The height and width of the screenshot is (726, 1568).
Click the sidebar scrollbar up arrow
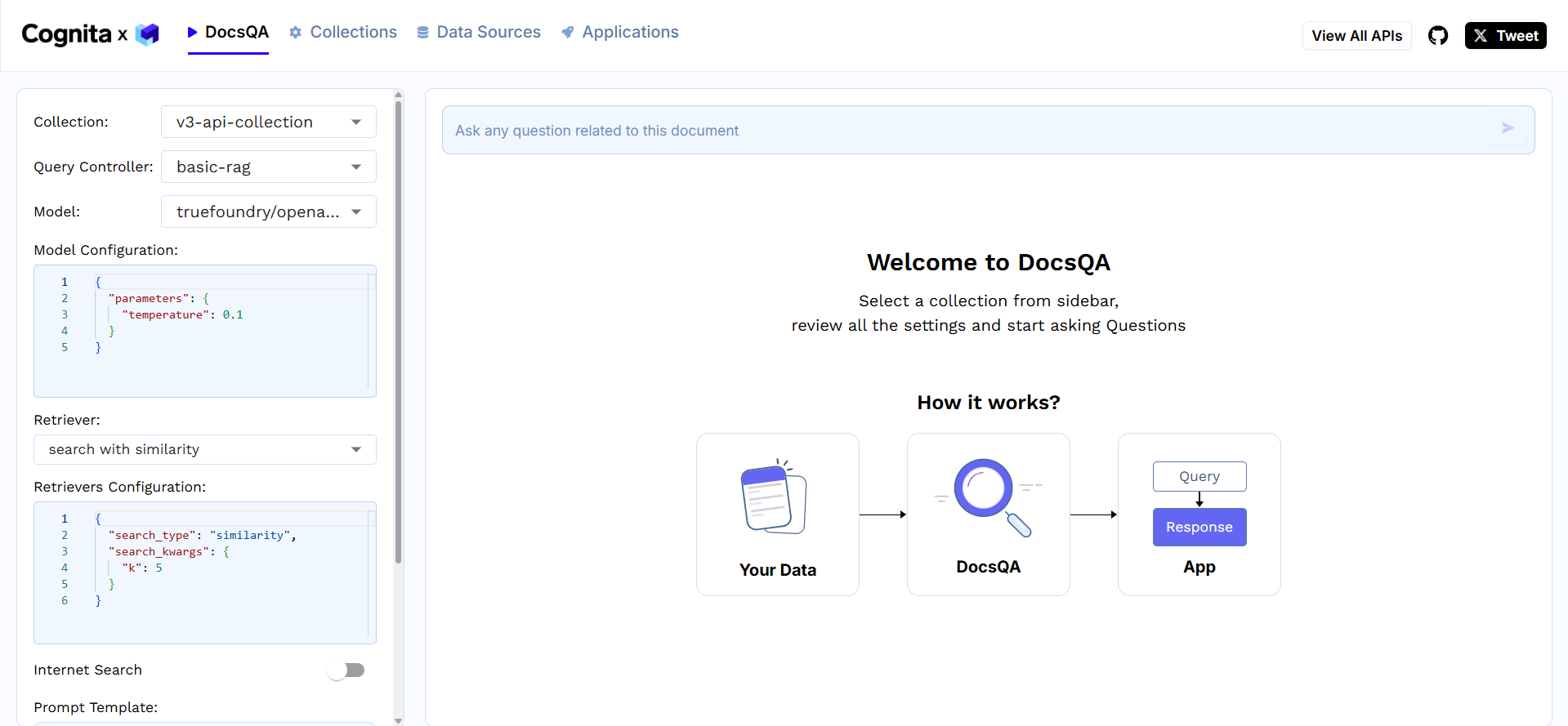398,95
